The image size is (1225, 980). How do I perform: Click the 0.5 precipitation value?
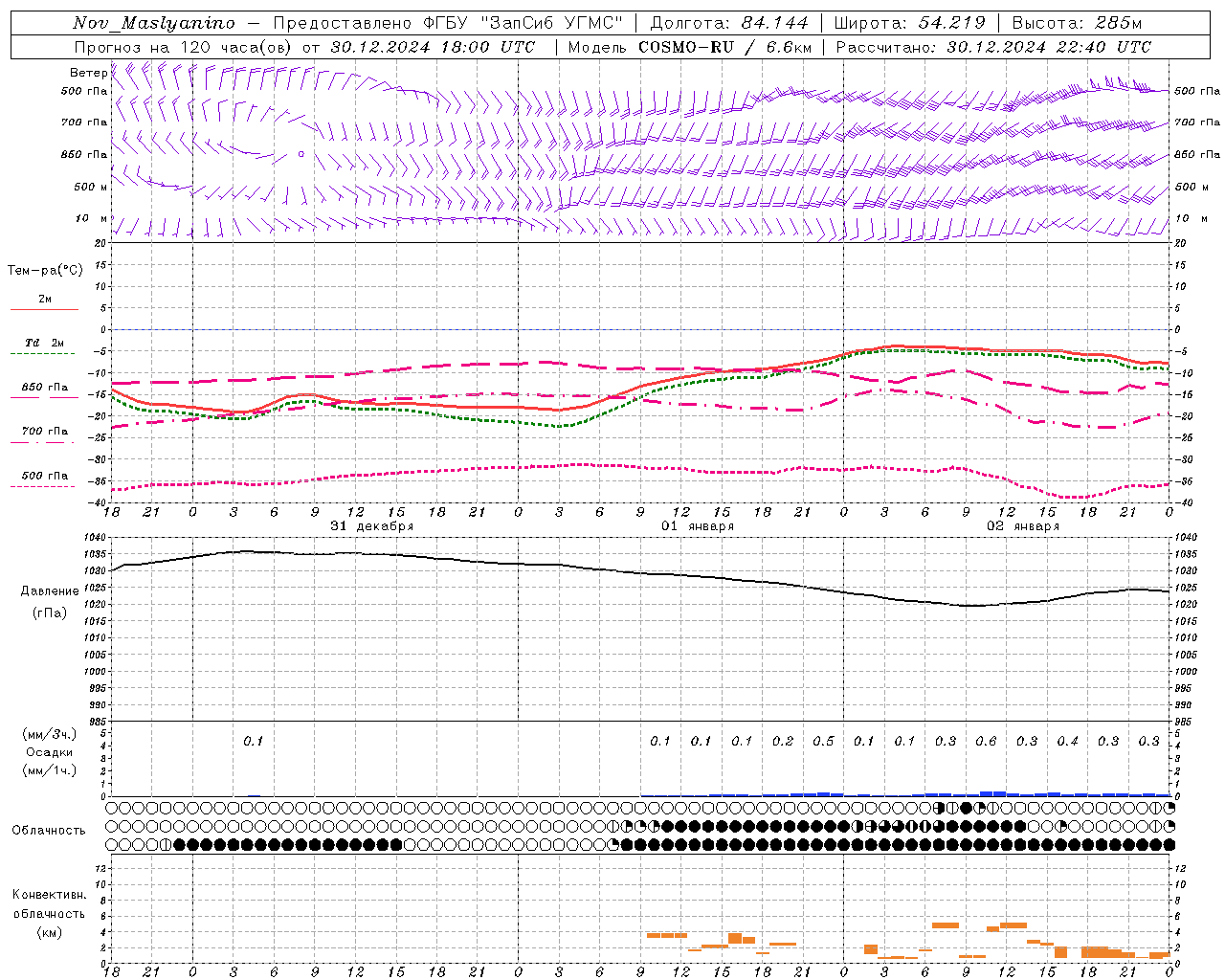click(823, 742)
